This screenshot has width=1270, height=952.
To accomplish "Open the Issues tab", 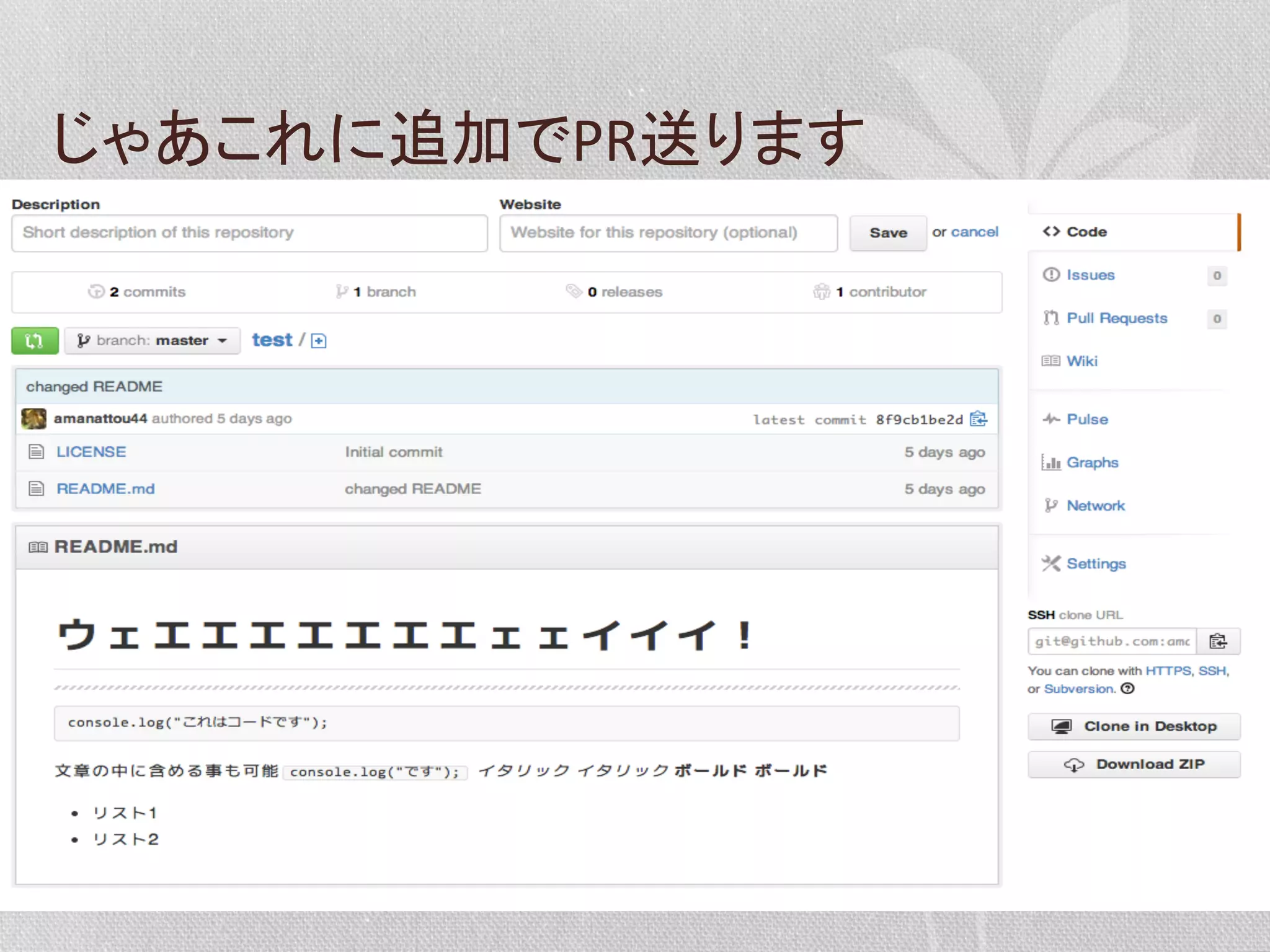I will [1091, 275].
